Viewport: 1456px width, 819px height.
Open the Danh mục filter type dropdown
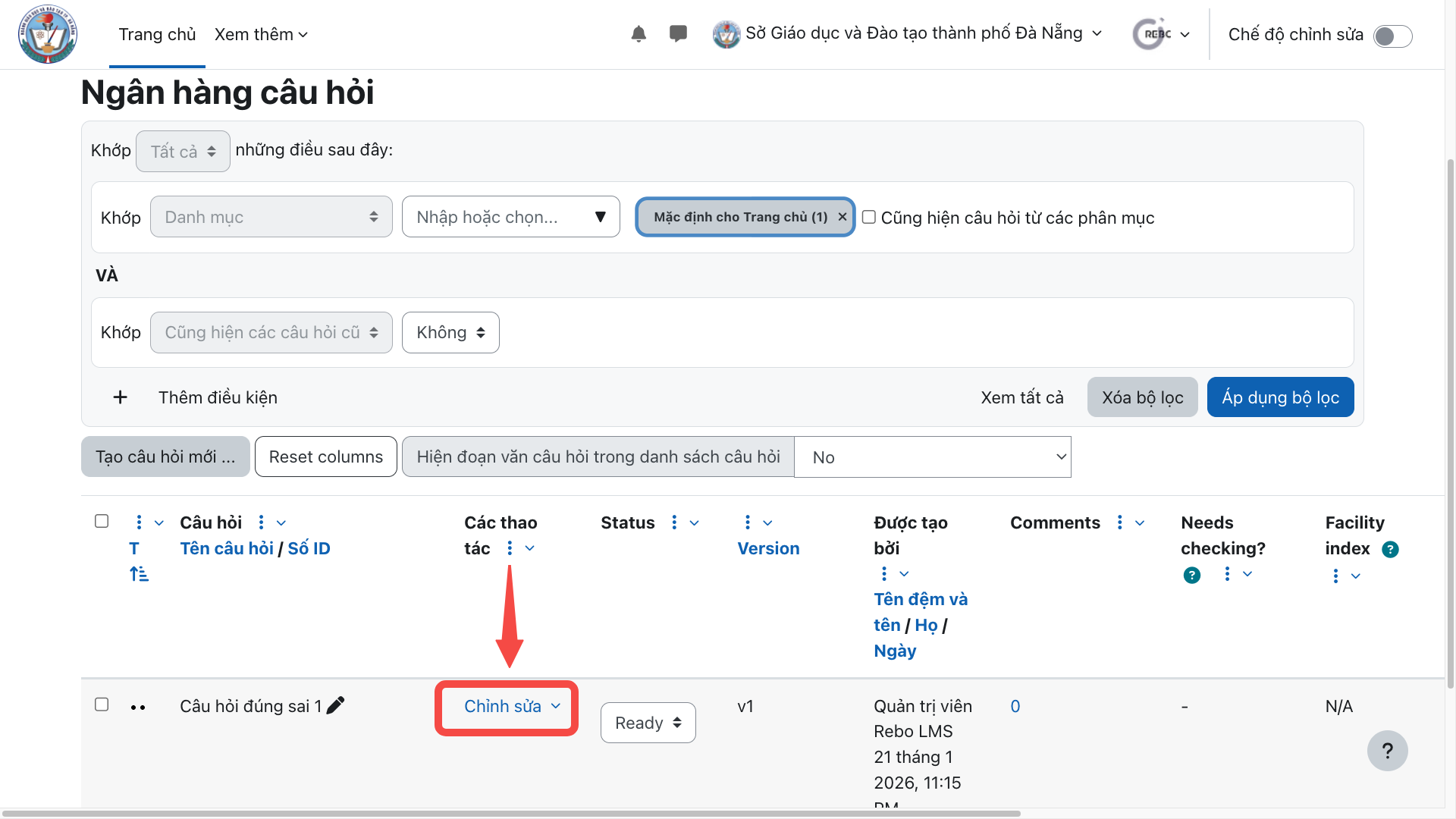[x=271, y=217]
